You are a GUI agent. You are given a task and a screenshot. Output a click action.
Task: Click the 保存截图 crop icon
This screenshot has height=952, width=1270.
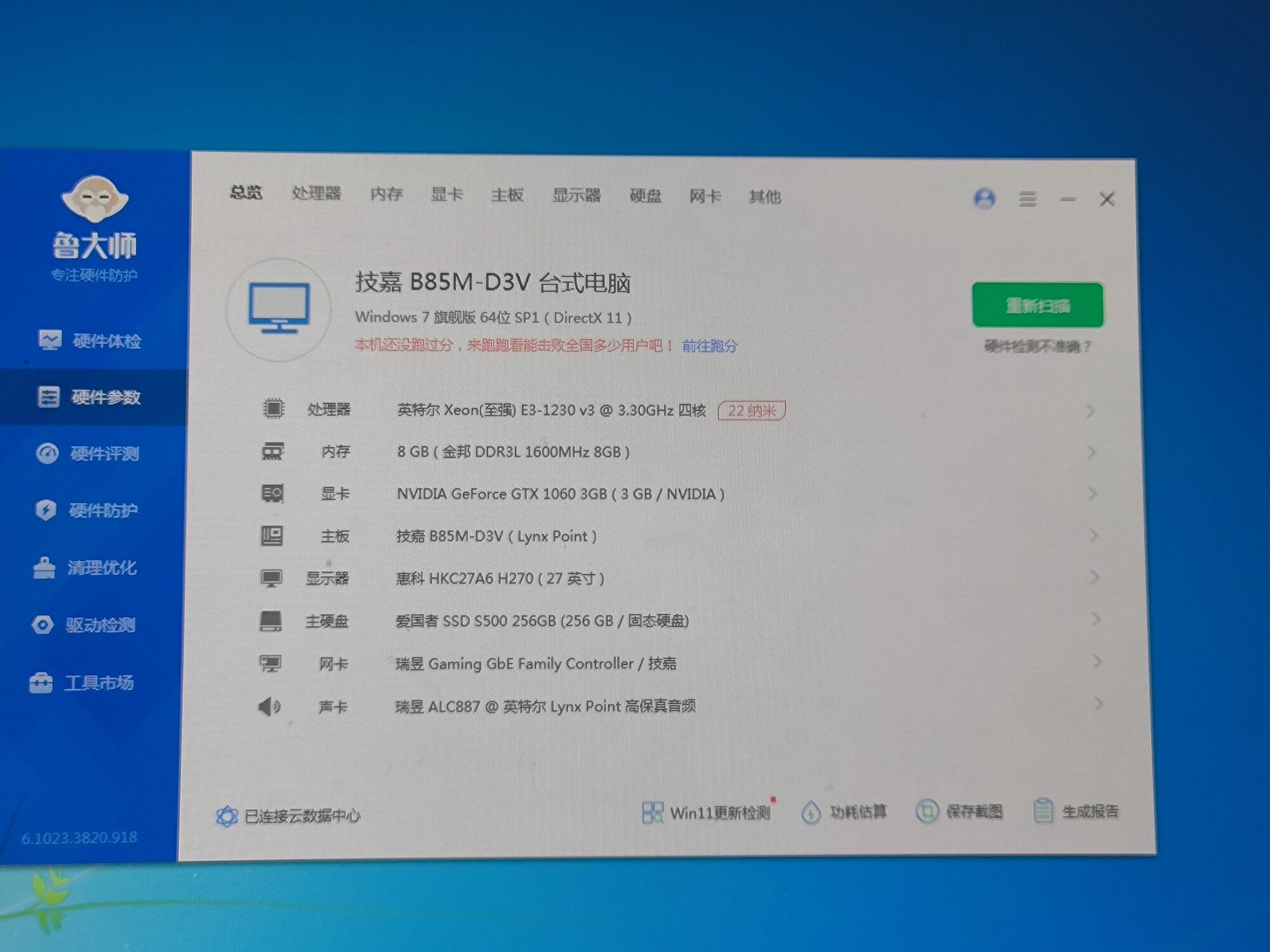[x=926, y=811]
